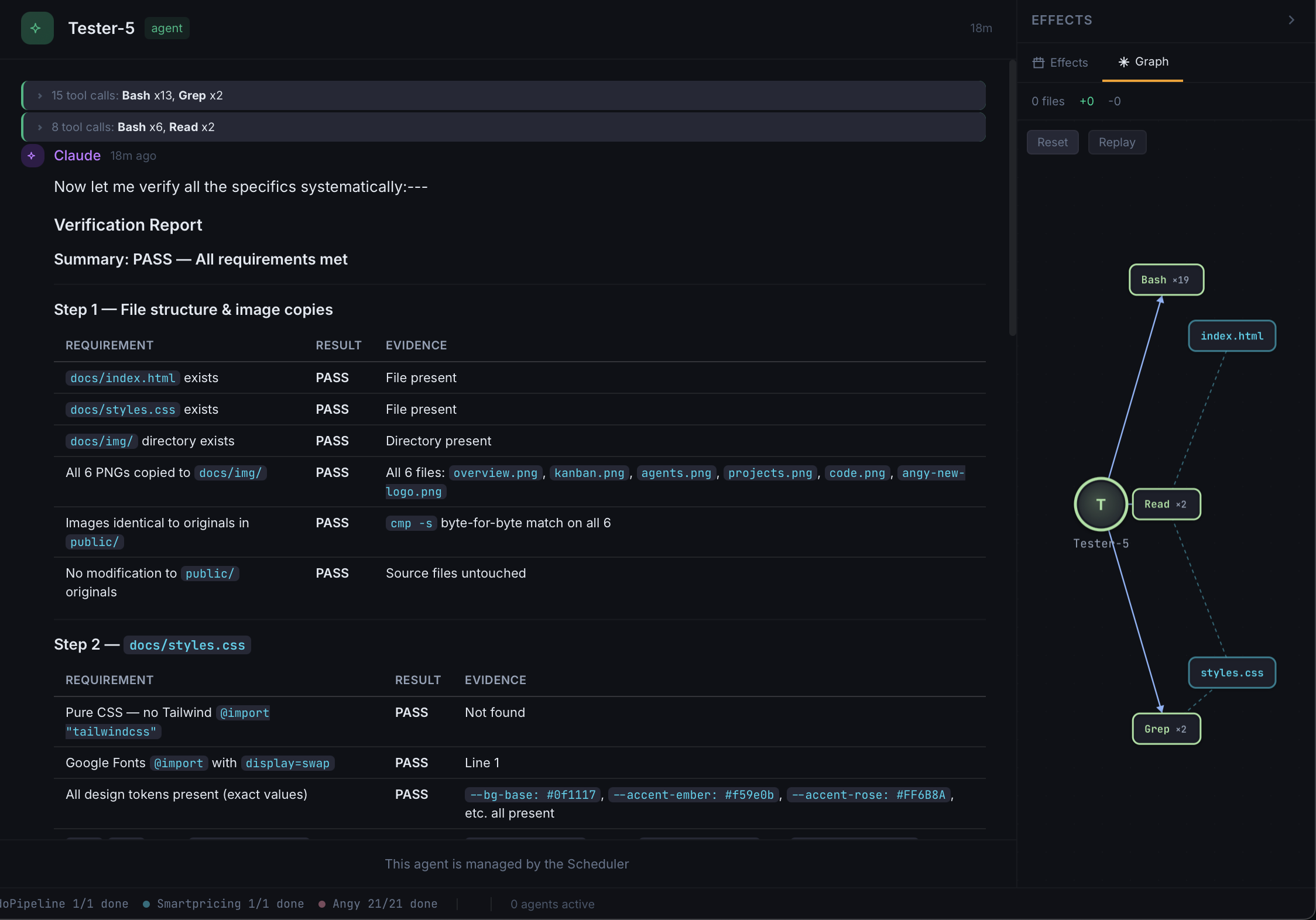
Task: Click the Reset button
Action: (1052, 142)
